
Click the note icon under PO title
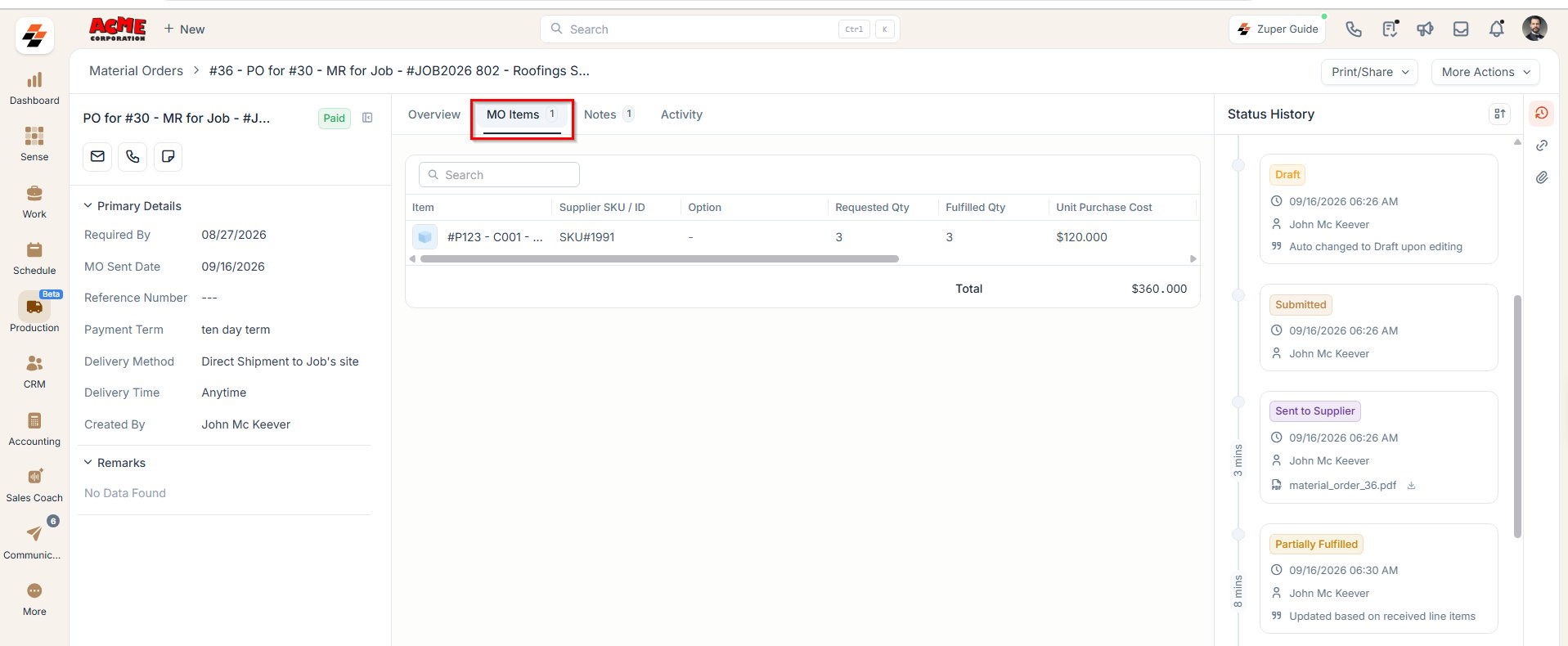click(168, 156)
